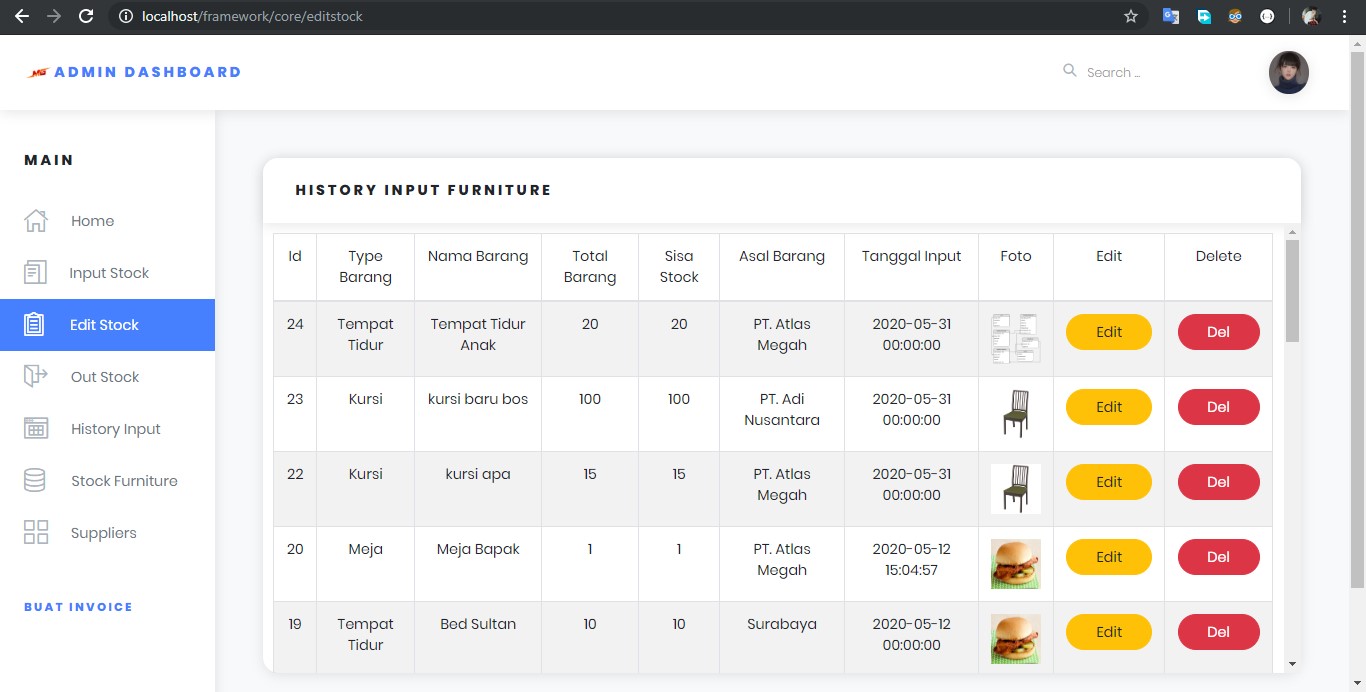
Task: Click the Stock Furniture database icon
Action: (35, 481)
